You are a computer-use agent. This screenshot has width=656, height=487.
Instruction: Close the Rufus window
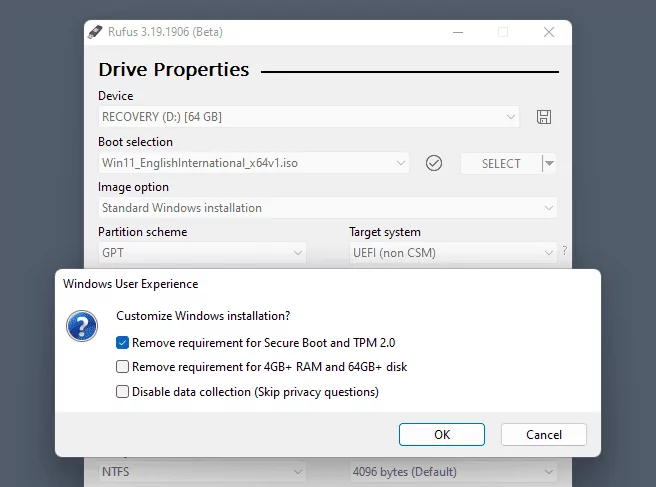click(x=549, y=32)
